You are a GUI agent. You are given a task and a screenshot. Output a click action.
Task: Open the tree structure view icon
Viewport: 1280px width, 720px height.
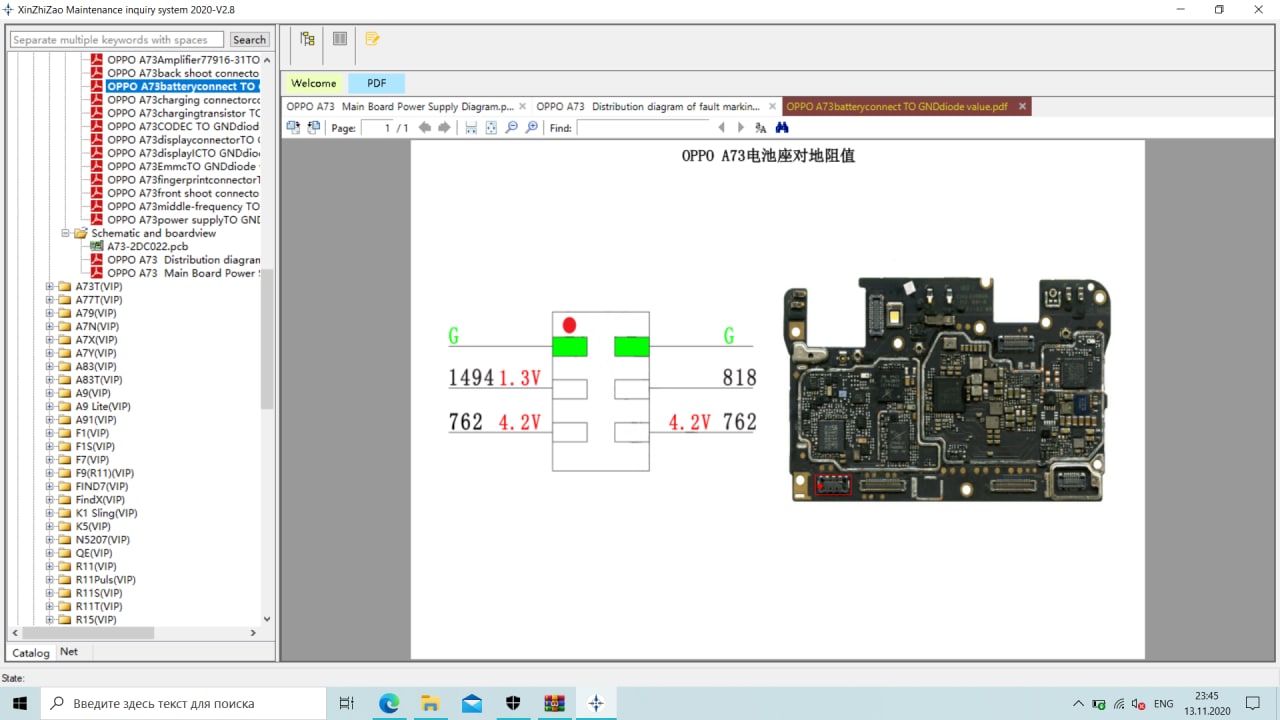point(307,39)
